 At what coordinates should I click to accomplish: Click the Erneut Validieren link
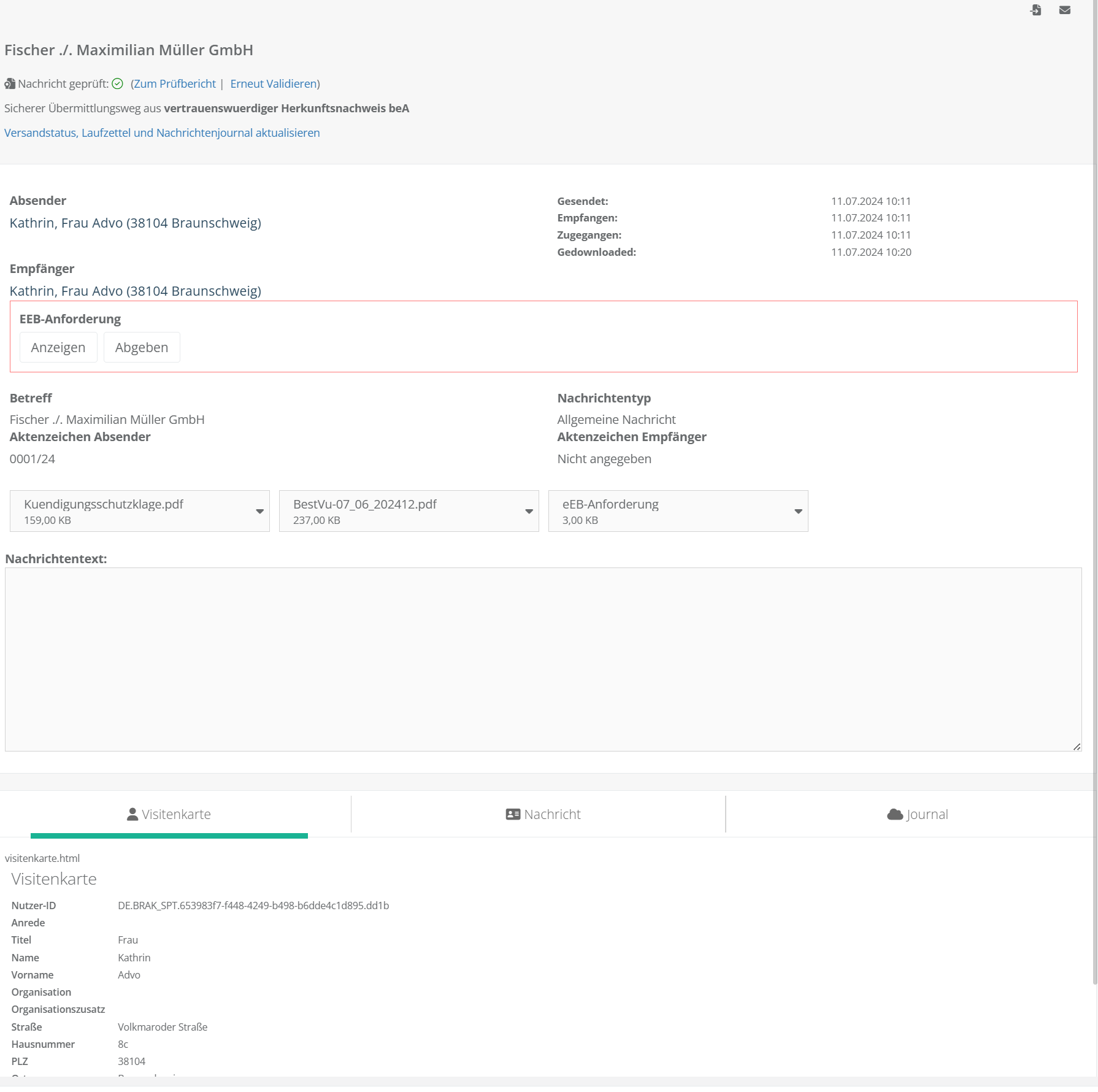click(274, 84)
